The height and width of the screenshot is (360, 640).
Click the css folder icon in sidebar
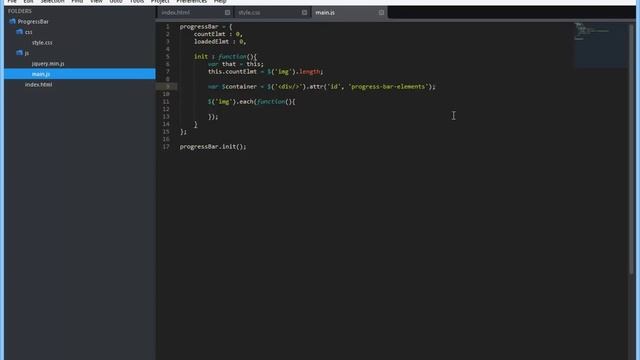[19, 32]
